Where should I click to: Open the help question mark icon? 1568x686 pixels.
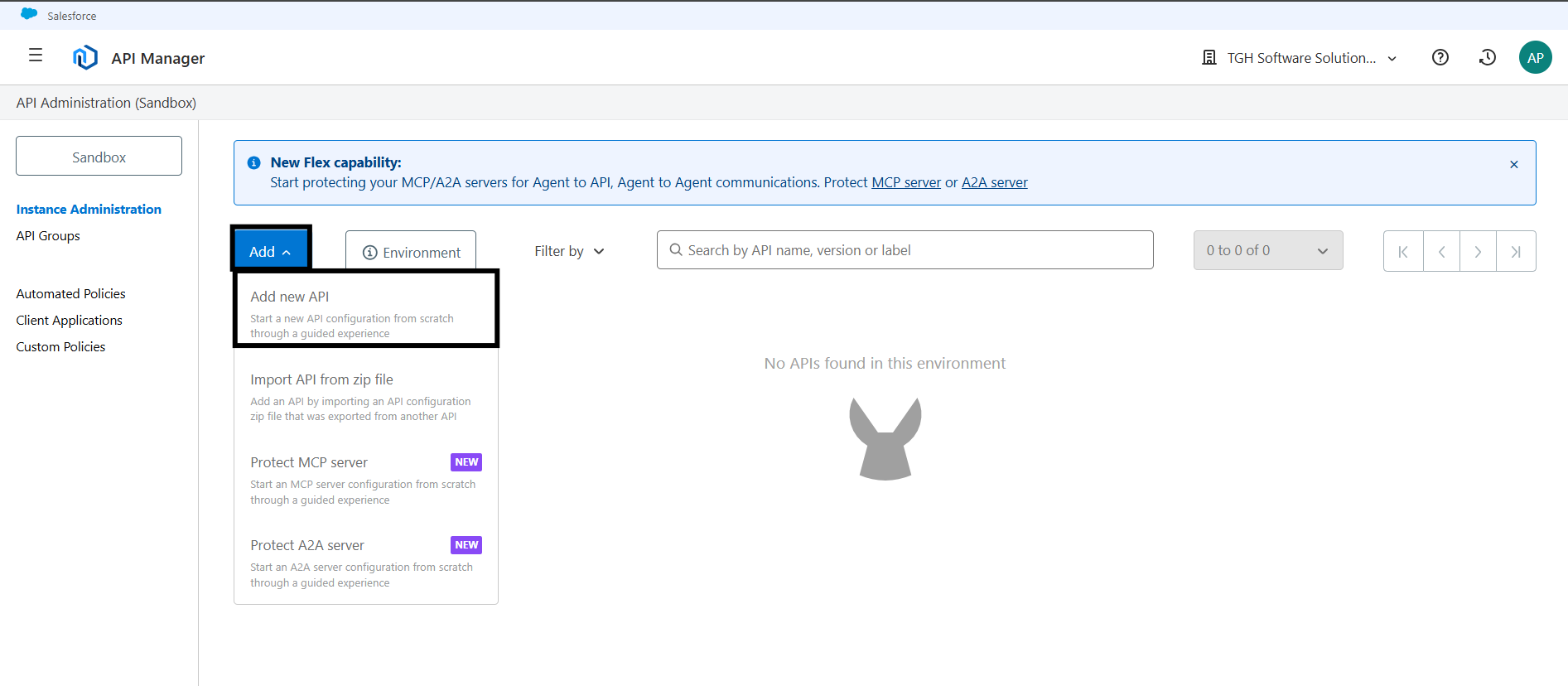point(1440,57)
